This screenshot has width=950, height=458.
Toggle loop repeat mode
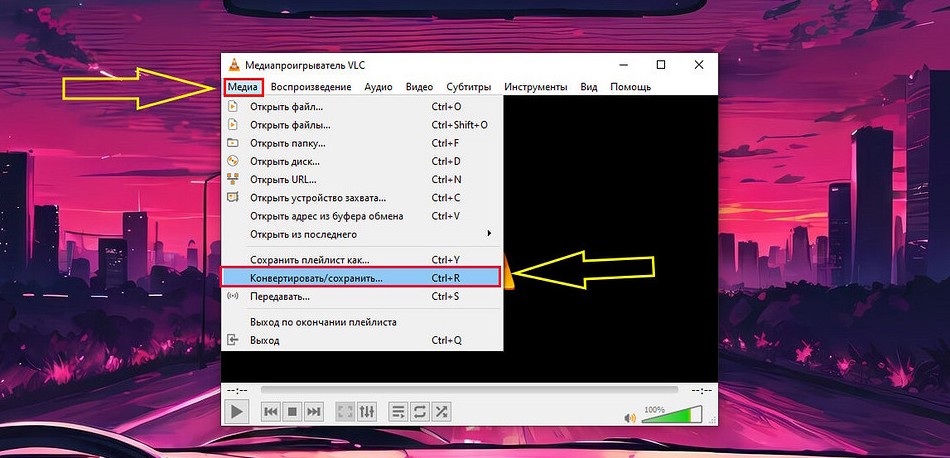pos(419,412)
